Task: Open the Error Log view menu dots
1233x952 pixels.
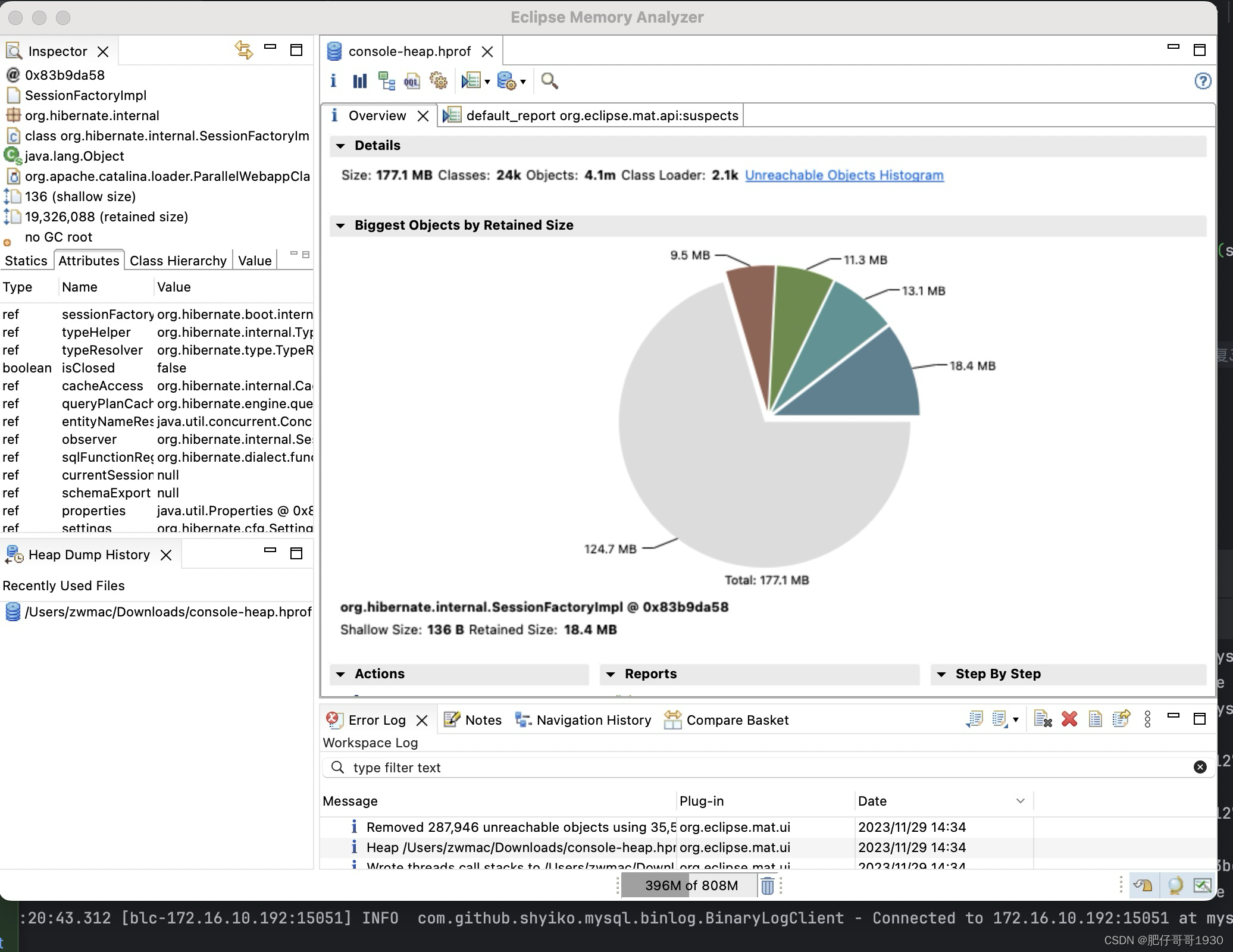Action: pos(1147,719)
